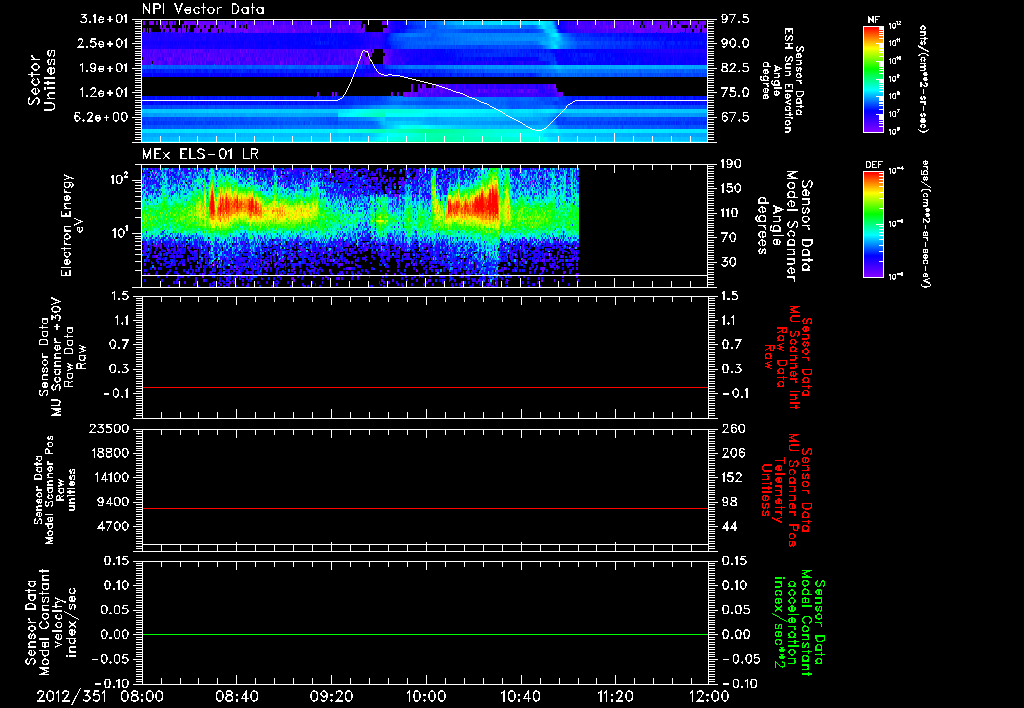Click the '97.5' elevation angle tick label
The height and width of the screenshot is (708, 1024).
point(735,19)
